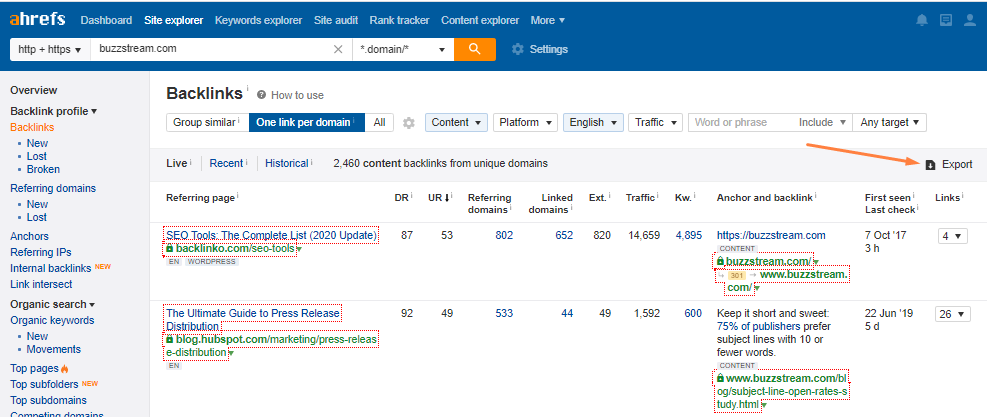The image size is (987, 417).
Task: Click the caret after backlinko.com/seo-tools
Action: pyautogui.click(x=298, y=249)
